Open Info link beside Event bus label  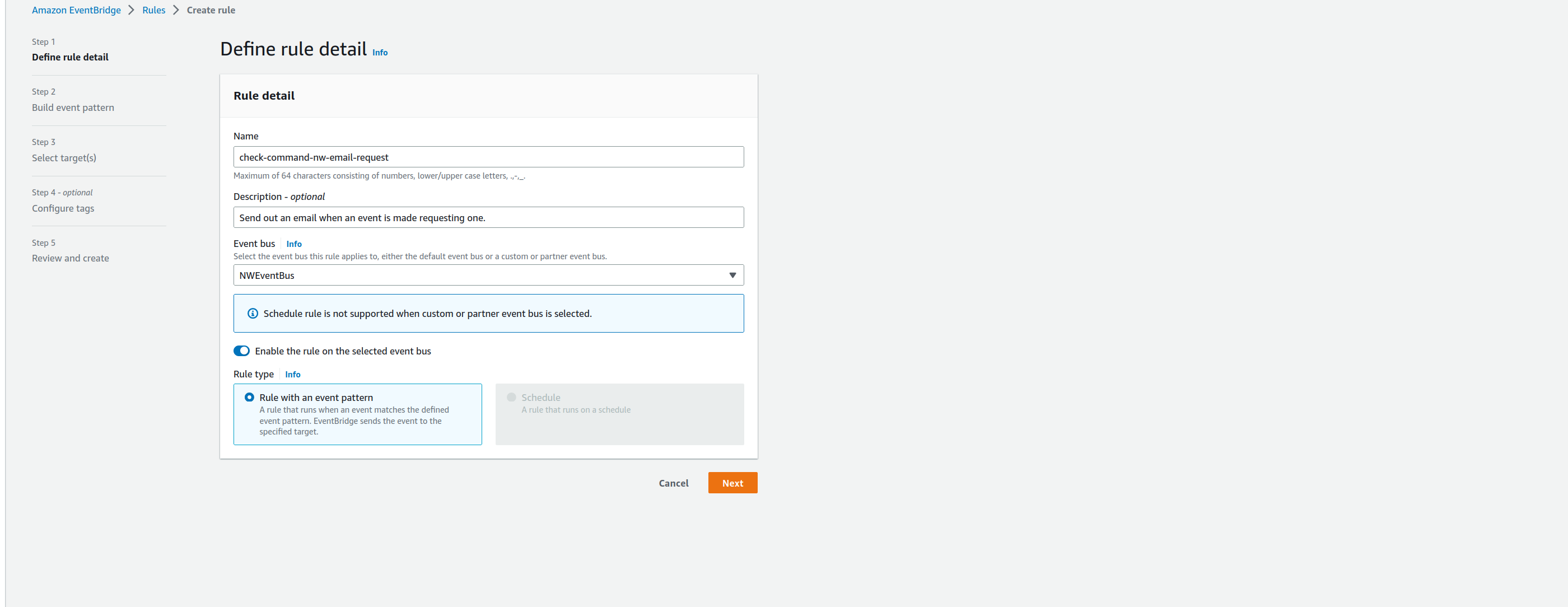coord(294,244)
